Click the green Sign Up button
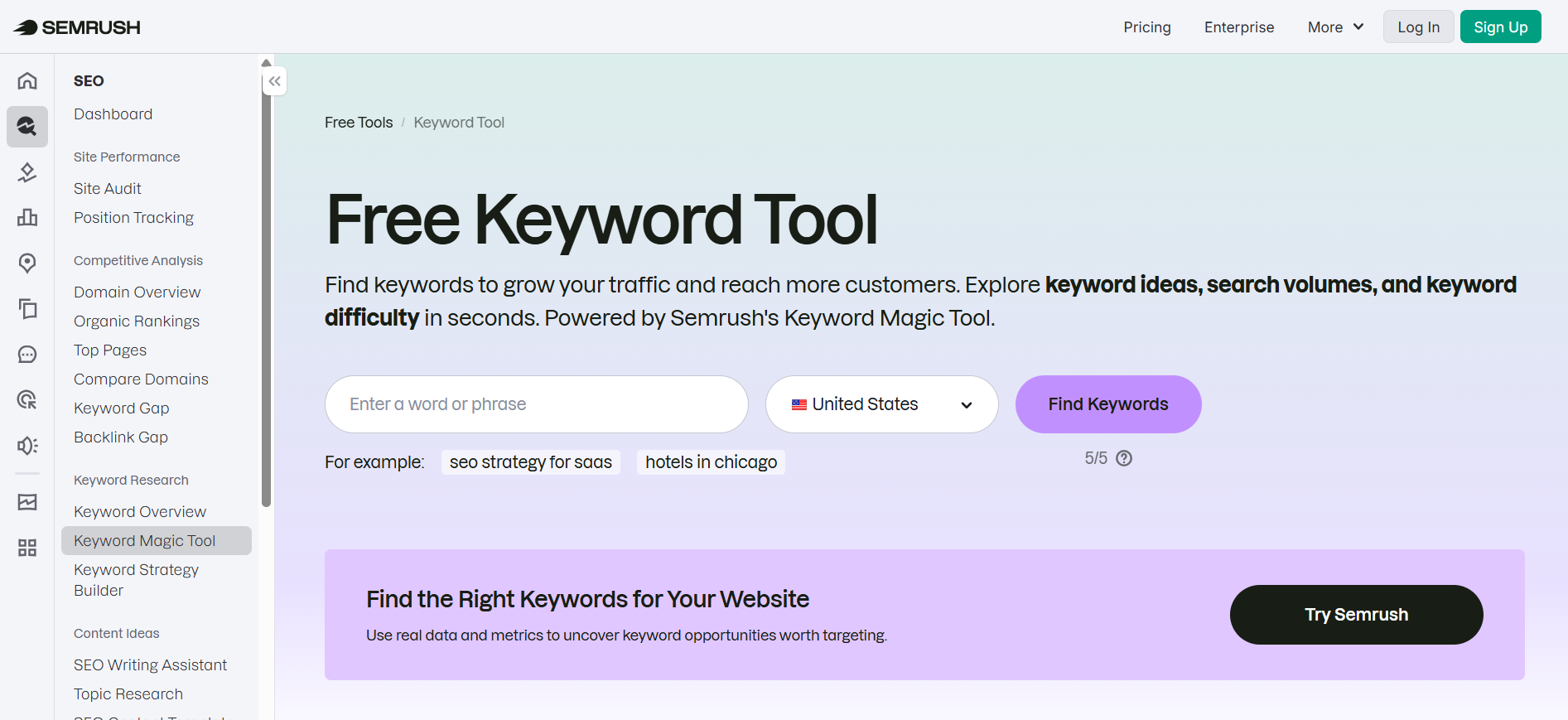This screenshot has height=720, width=1568. (x=1500, y=27)
